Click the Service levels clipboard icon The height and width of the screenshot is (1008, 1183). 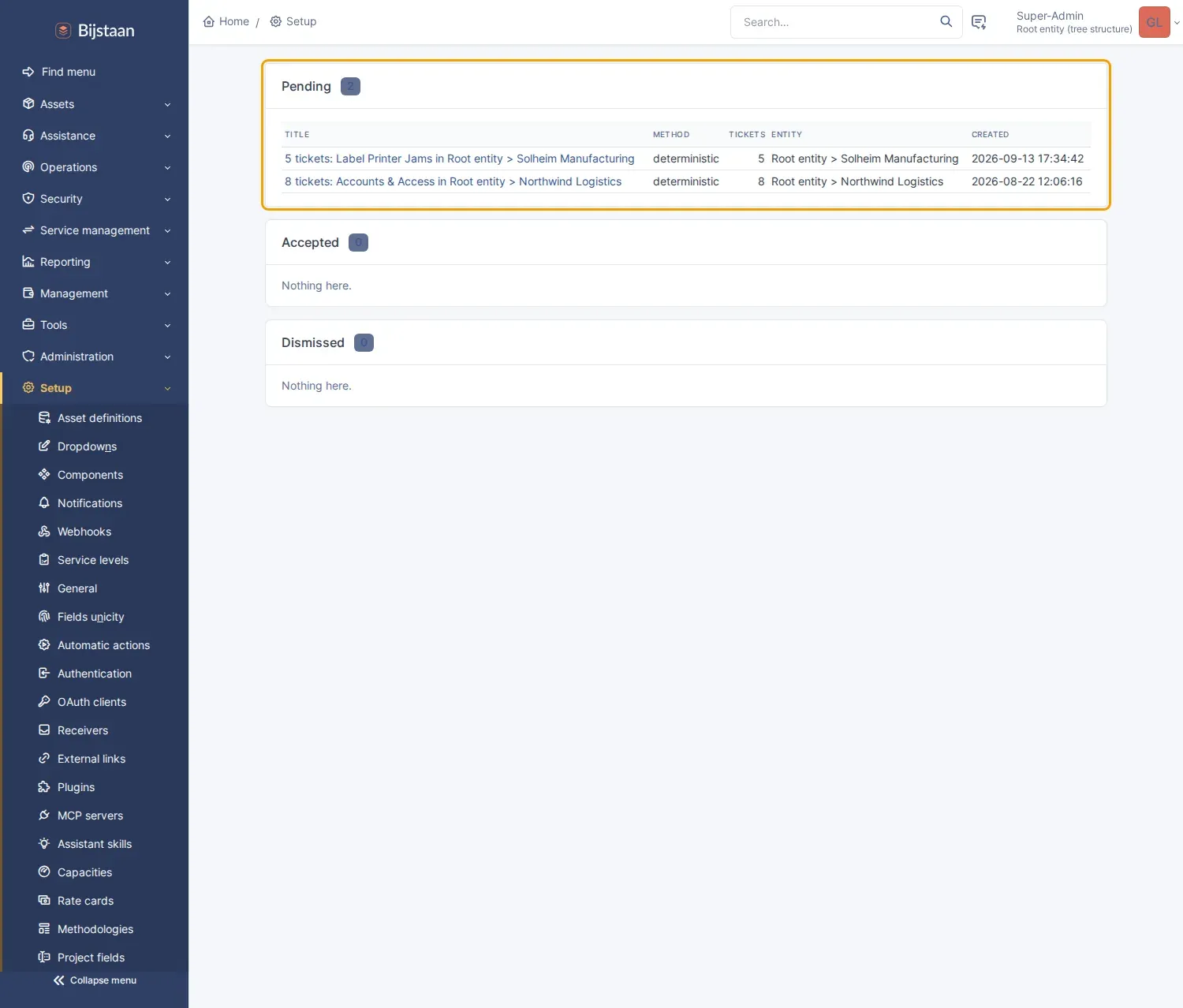point(44,559)
